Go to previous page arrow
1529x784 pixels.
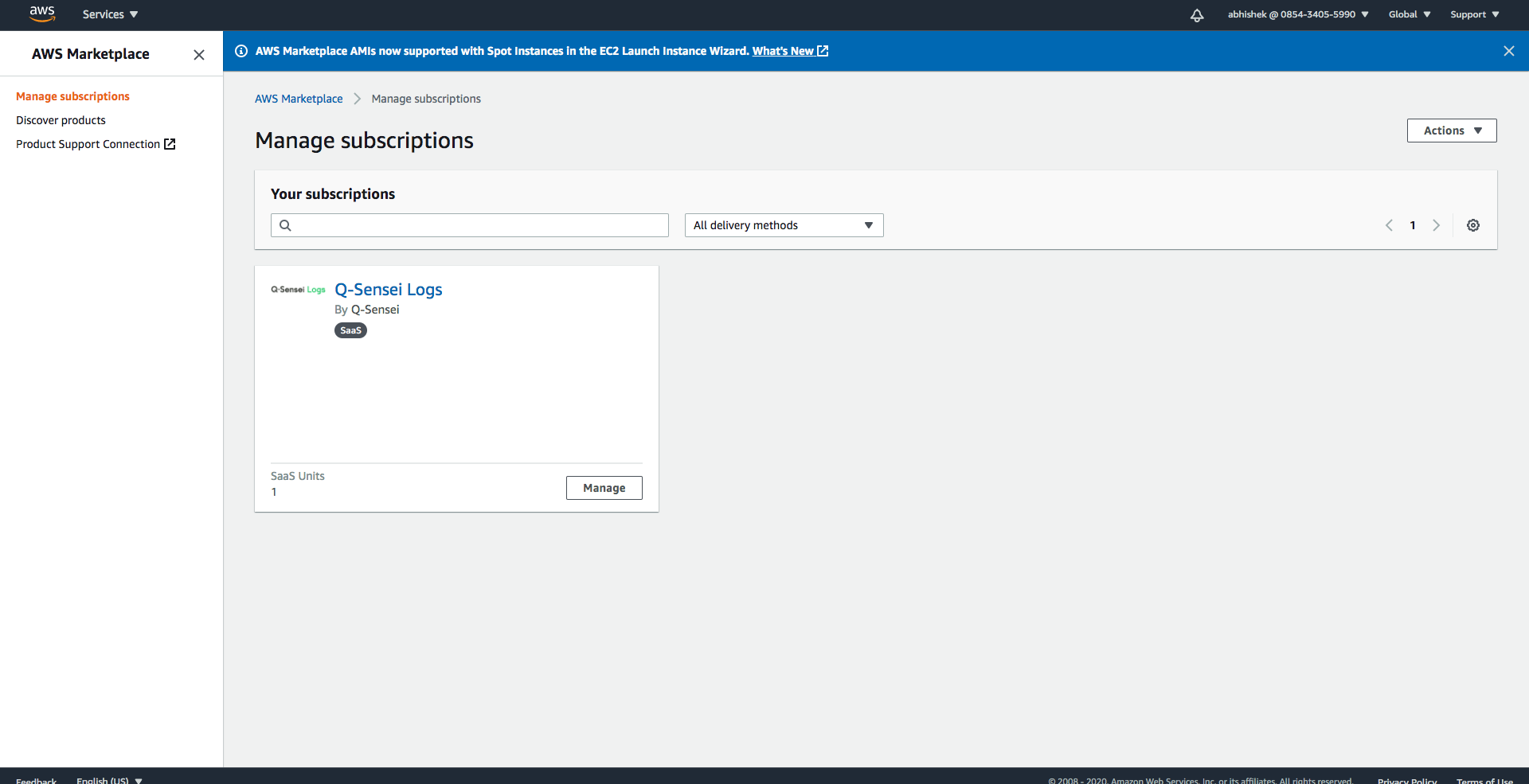(1389, 225)
